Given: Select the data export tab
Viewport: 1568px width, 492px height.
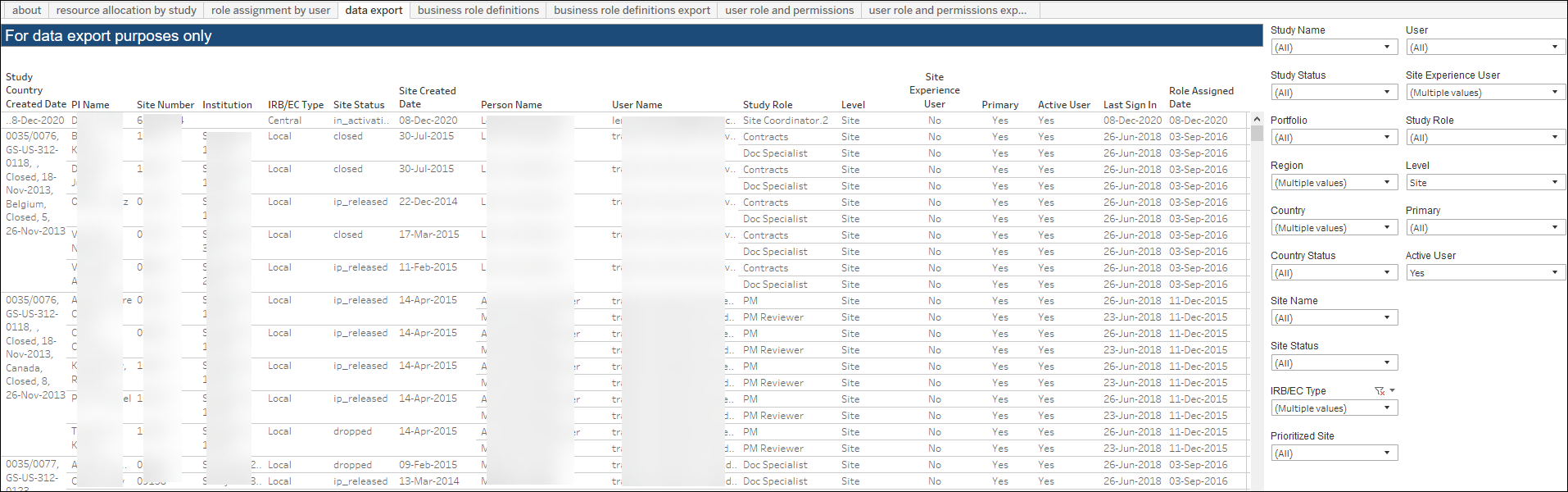Looking at the screenshot, I should tap(374, 10).
